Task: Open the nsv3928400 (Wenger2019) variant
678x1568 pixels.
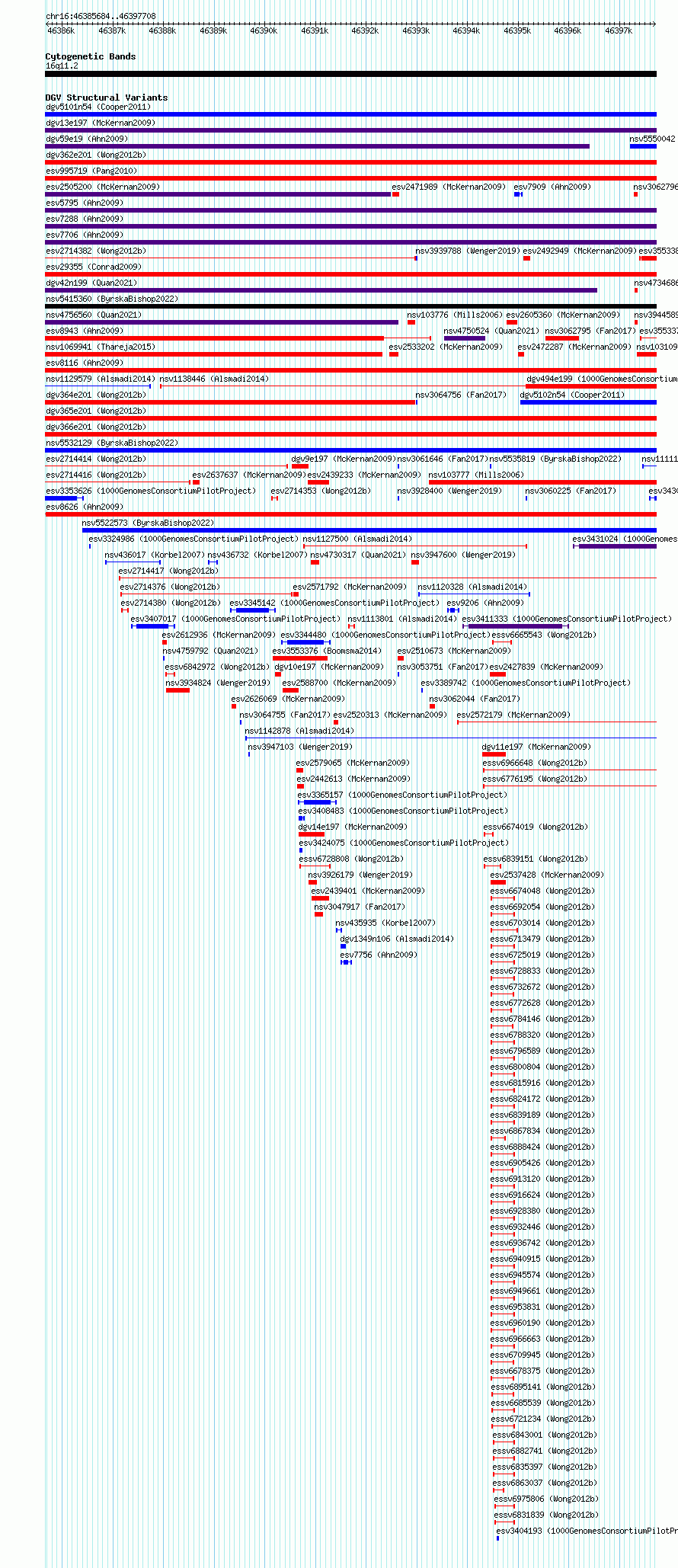Action: coord(449,491)
